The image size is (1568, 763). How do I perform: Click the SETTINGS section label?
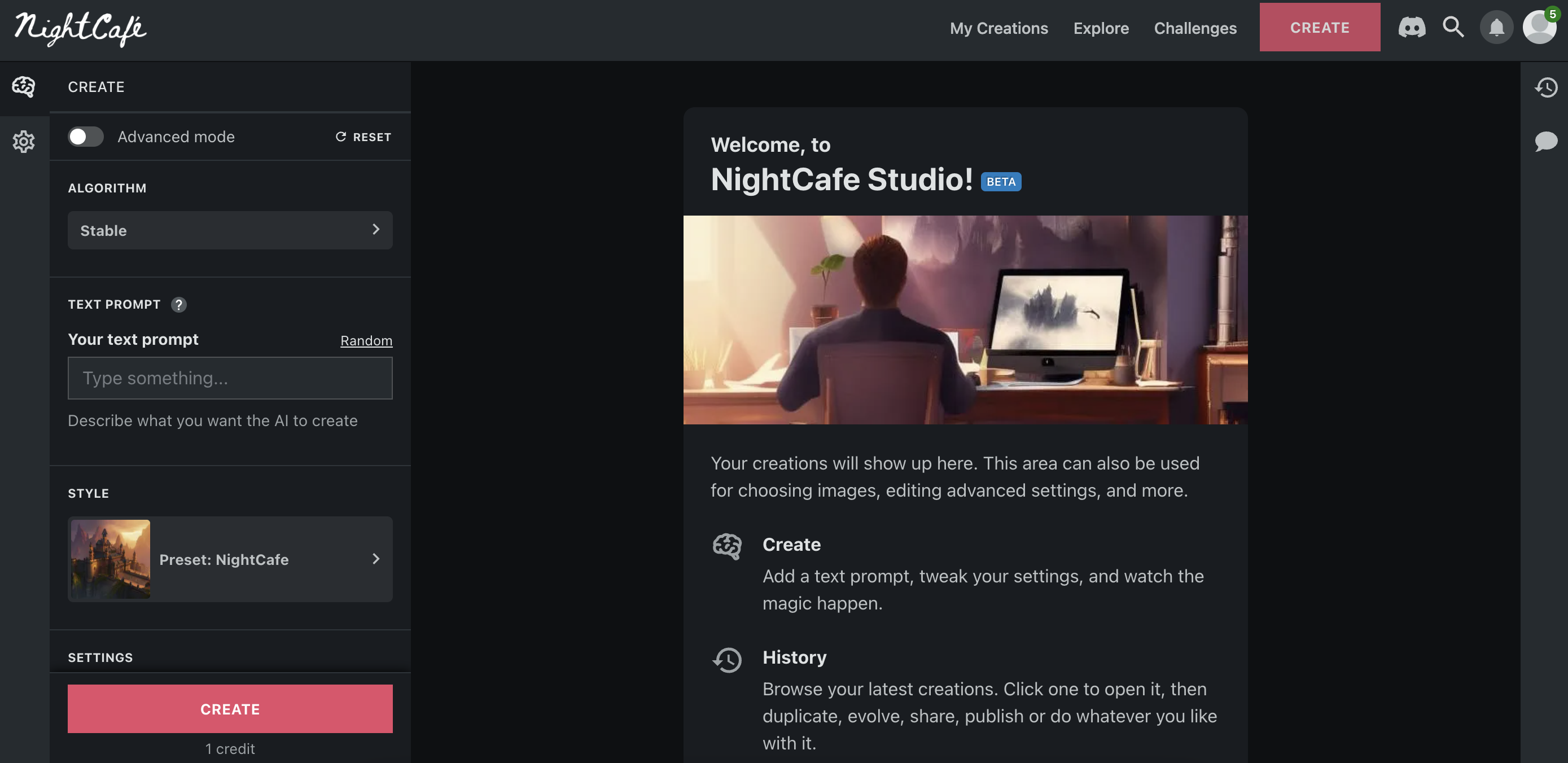[x=100, y=657]
